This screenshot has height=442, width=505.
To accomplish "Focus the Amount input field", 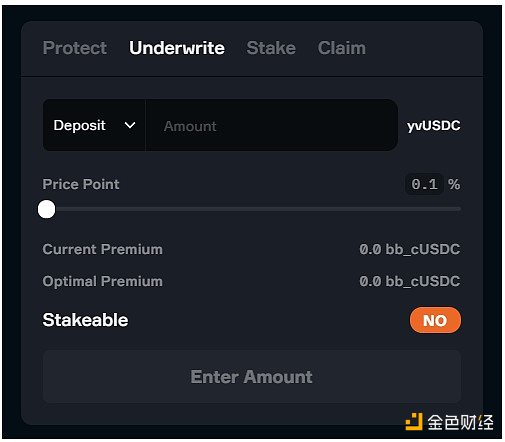I will pyautogui.click(x=272, y=125).
